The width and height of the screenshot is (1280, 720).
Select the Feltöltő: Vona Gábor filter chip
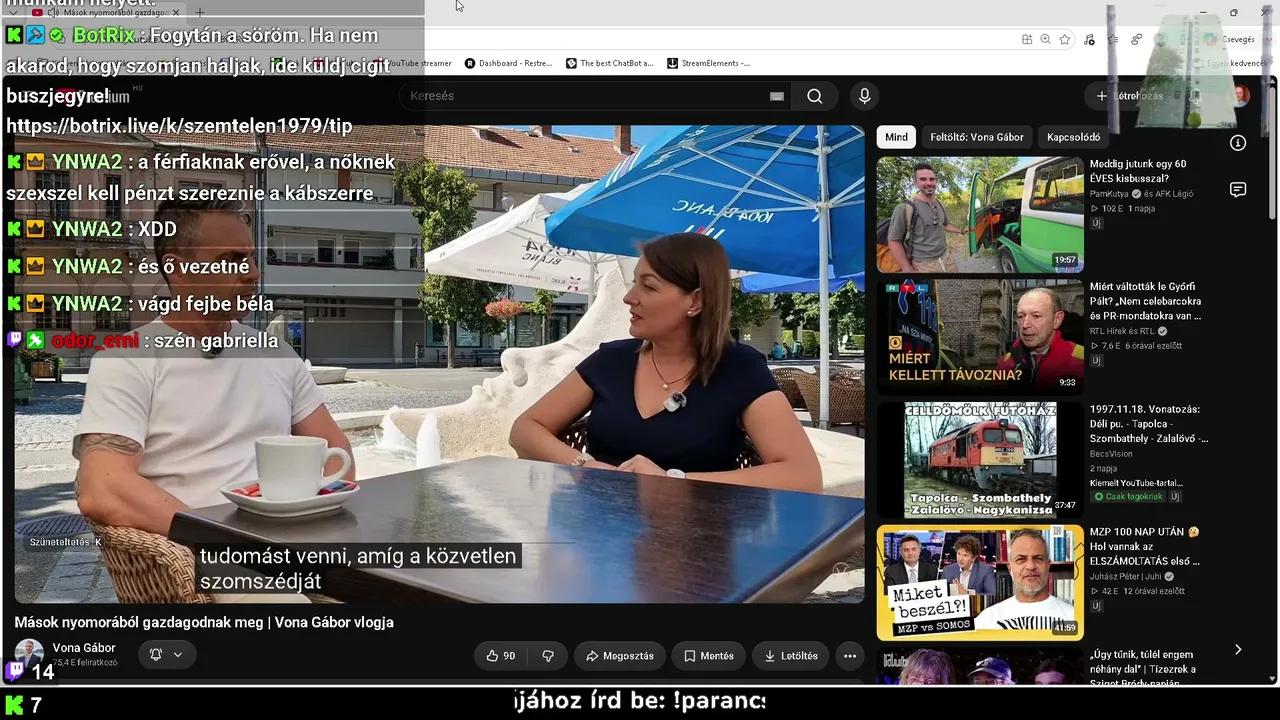977,137
